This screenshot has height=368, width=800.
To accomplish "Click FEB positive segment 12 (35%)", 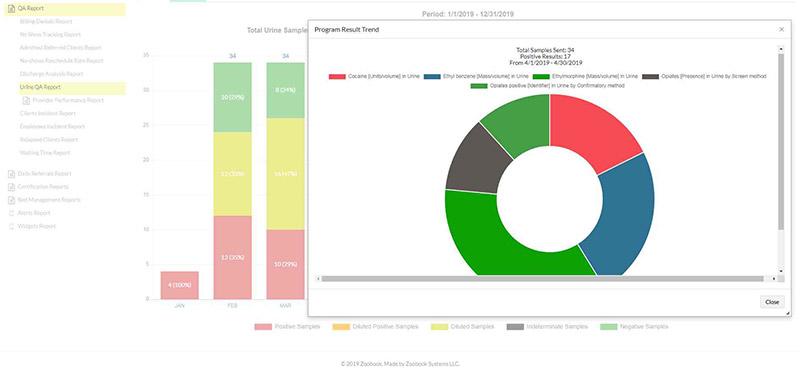I will tap(233, 257).
